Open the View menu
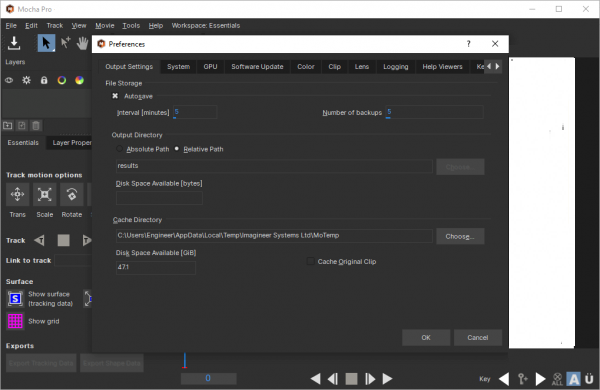The image size is (600, 390). pyautogui.click(x=79, y=26)
